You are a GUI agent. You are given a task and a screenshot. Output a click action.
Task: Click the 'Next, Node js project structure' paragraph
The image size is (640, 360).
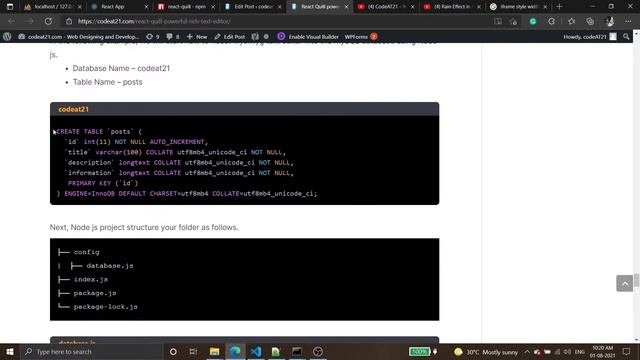(144, 227)
